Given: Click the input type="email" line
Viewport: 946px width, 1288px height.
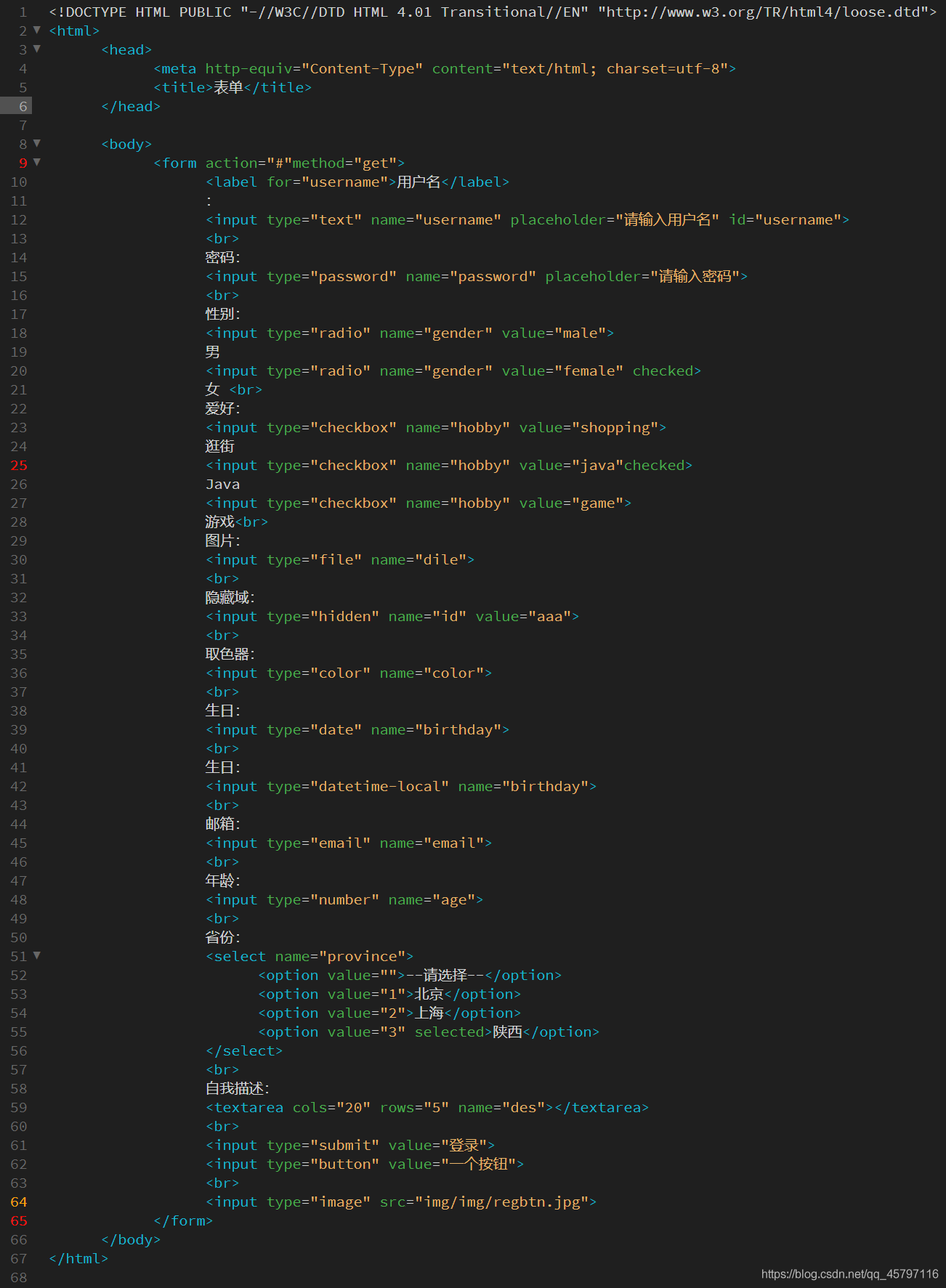Looking at the screenshot, I should point(349,843).
